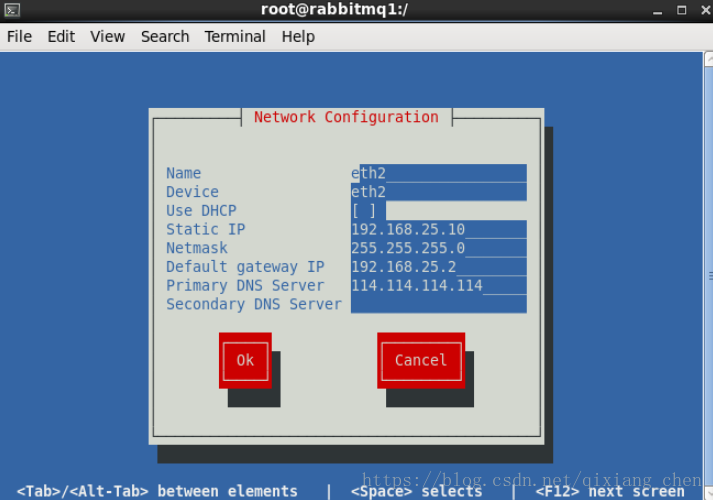Click the Device input field
The image size is (713, 500).
pos(439,192)
